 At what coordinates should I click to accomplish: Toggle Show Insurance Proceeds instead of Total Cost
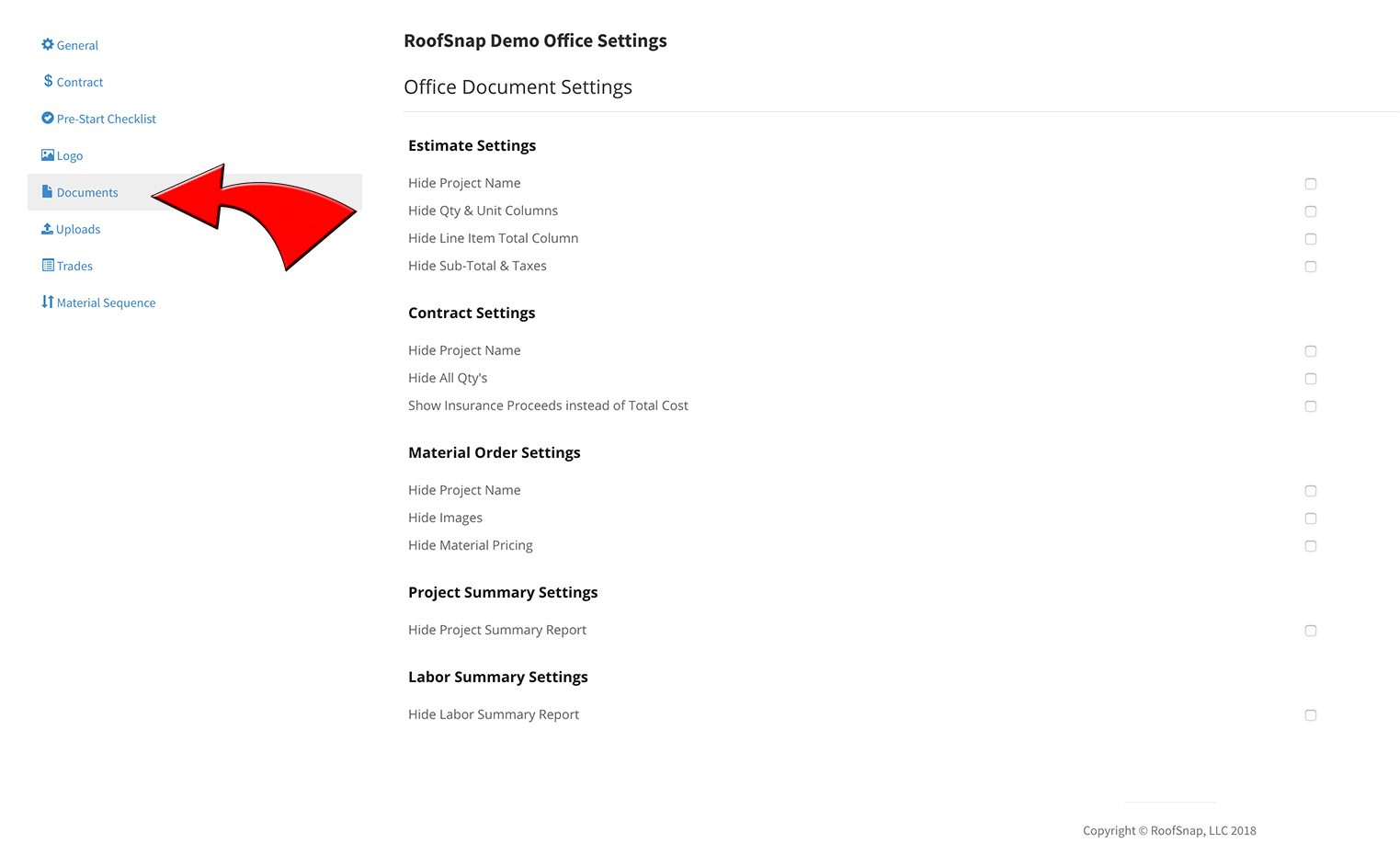[1311, 406]
